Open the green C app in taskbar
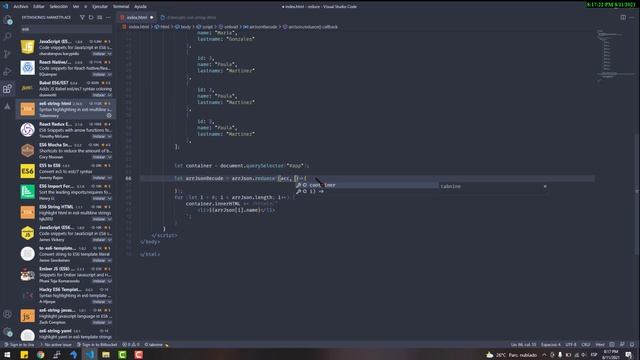The width and height of the screenshot is (640, 360). [122, 355]
